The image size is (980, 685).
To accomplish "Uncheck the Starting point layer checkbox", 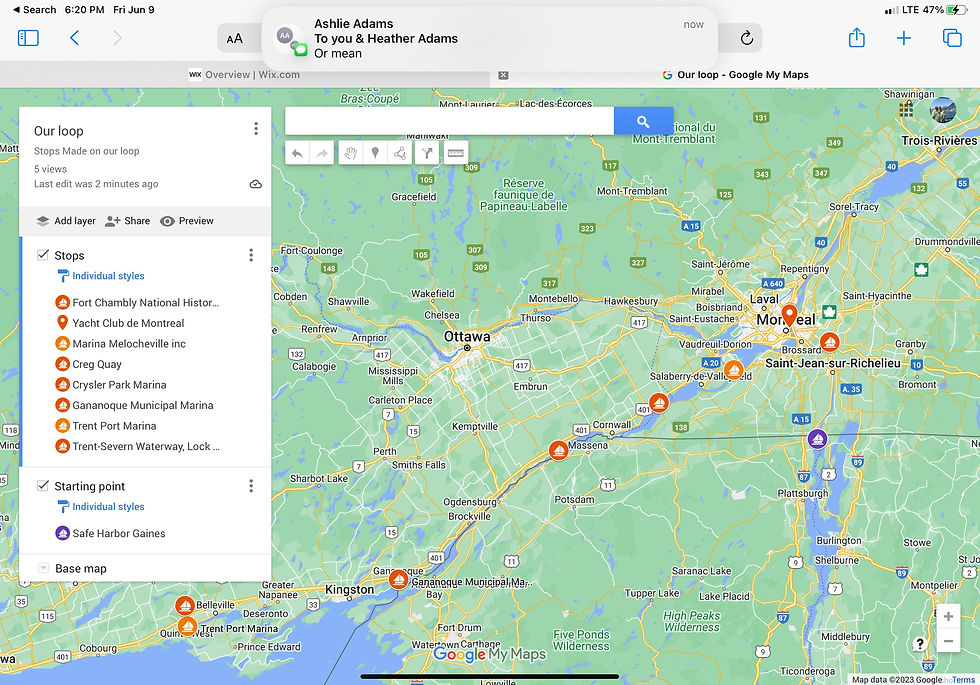I will pos(43,486).
